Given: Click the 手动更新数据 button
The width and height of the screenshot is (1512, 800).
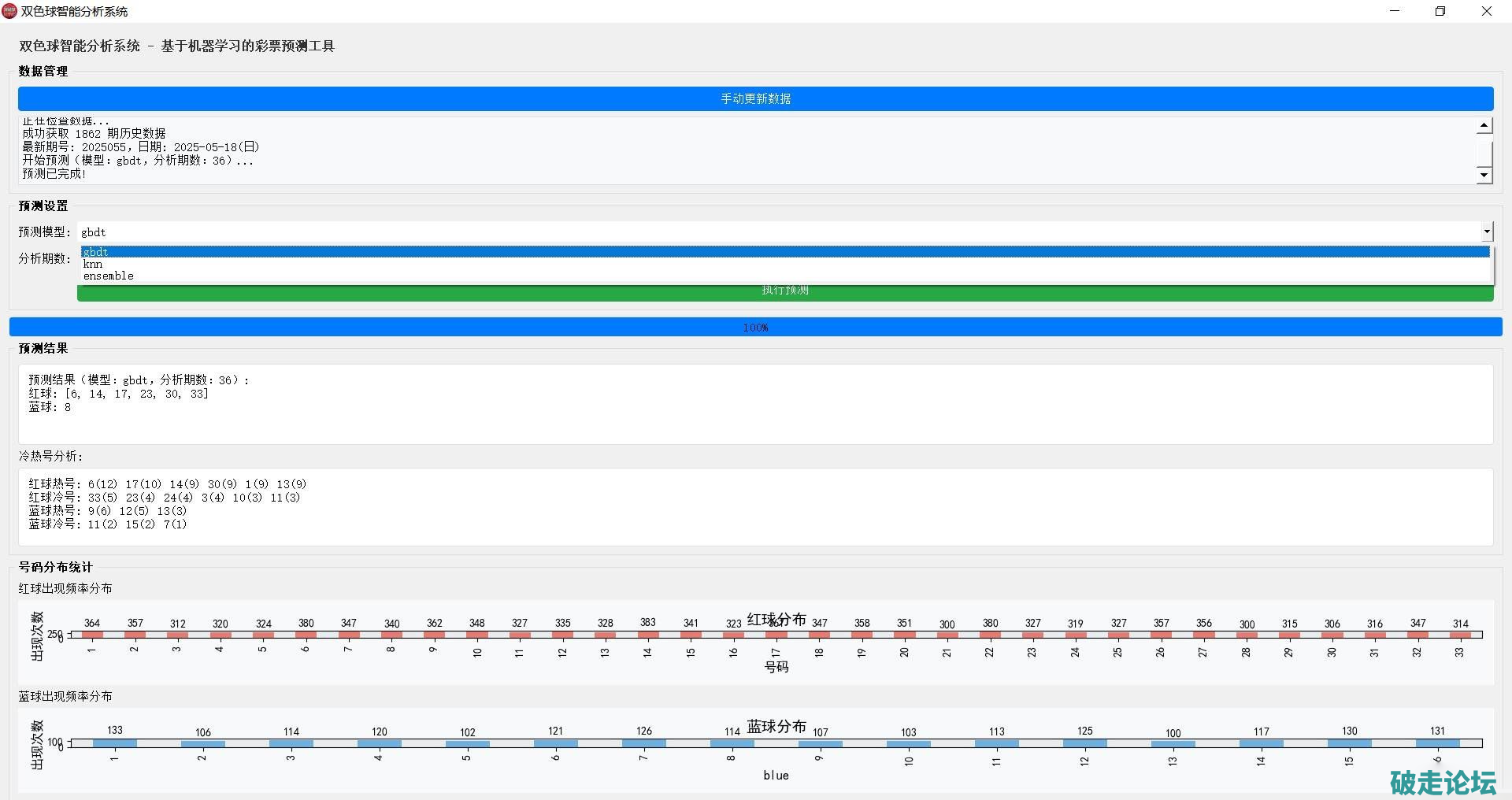Looking at the screenshot, I should [755, 98].
